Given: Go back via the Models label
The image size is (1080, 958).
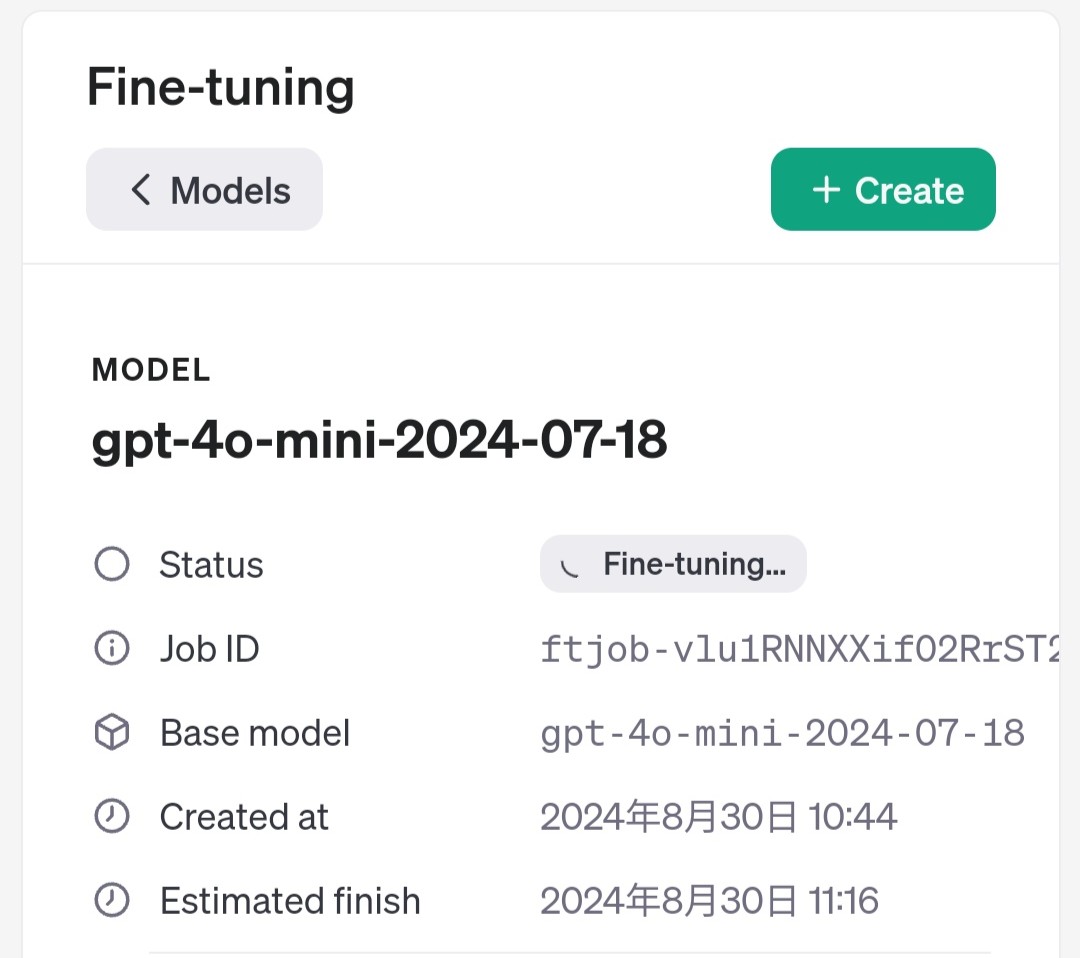Looking at the screenshot, I should pos(230,190).
